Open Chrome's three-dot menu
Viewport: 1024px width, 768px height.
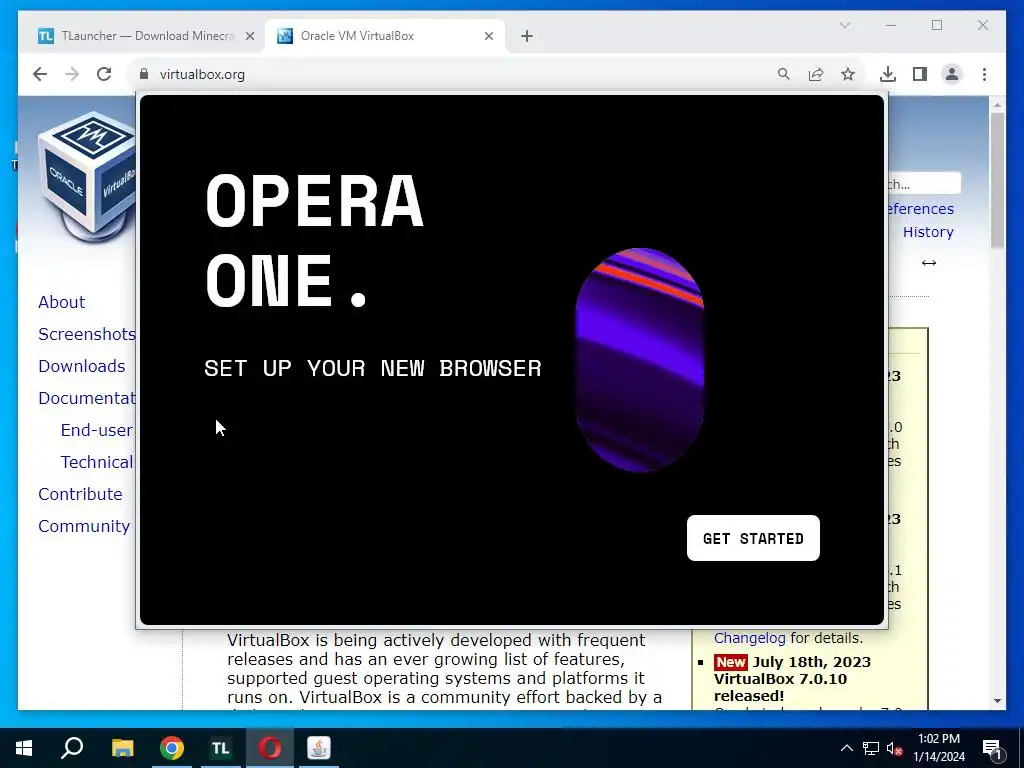[984, 74]
